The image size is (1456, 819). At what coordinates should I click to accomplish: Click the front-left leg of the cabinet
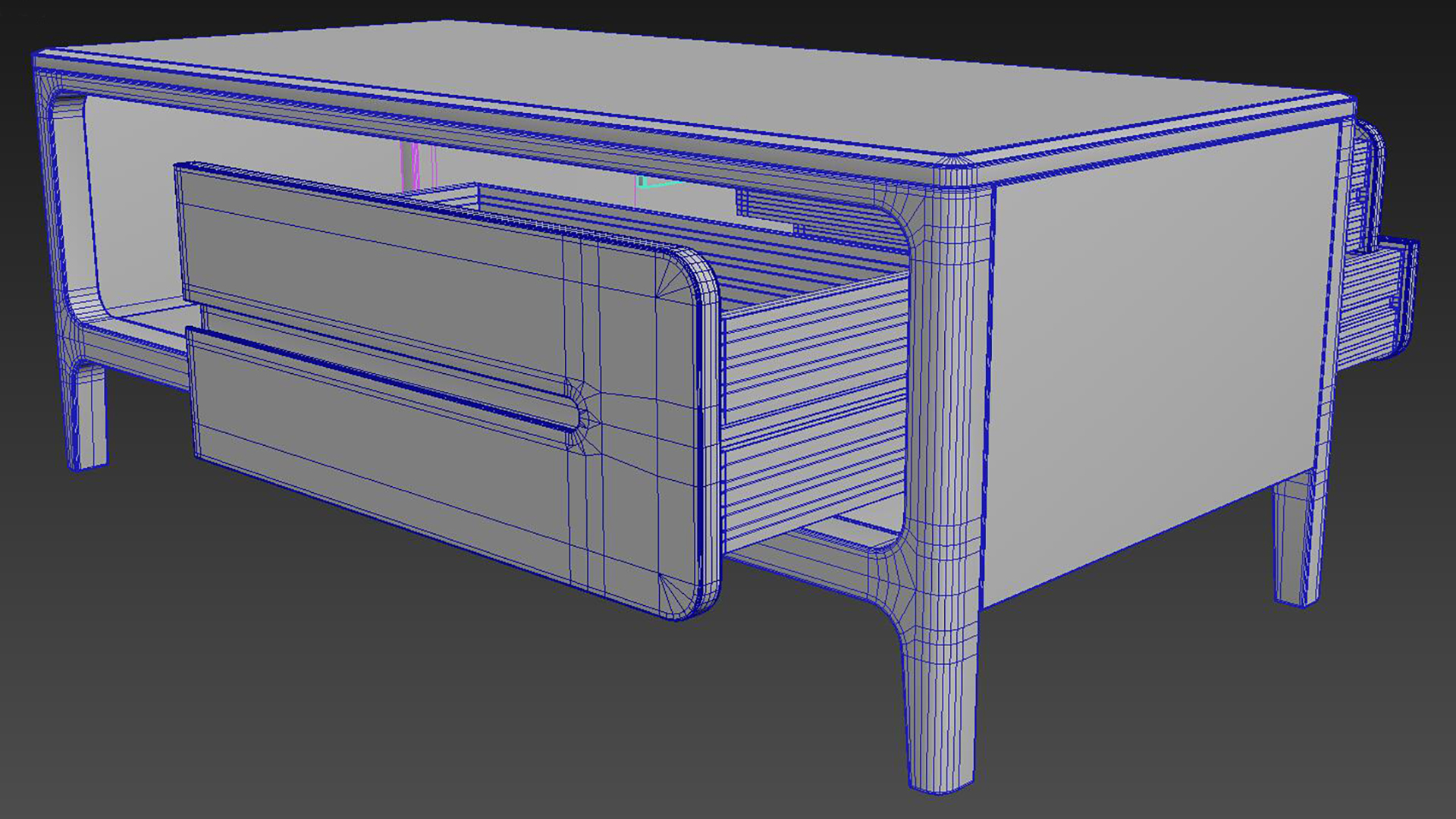(x=83, y=409)
